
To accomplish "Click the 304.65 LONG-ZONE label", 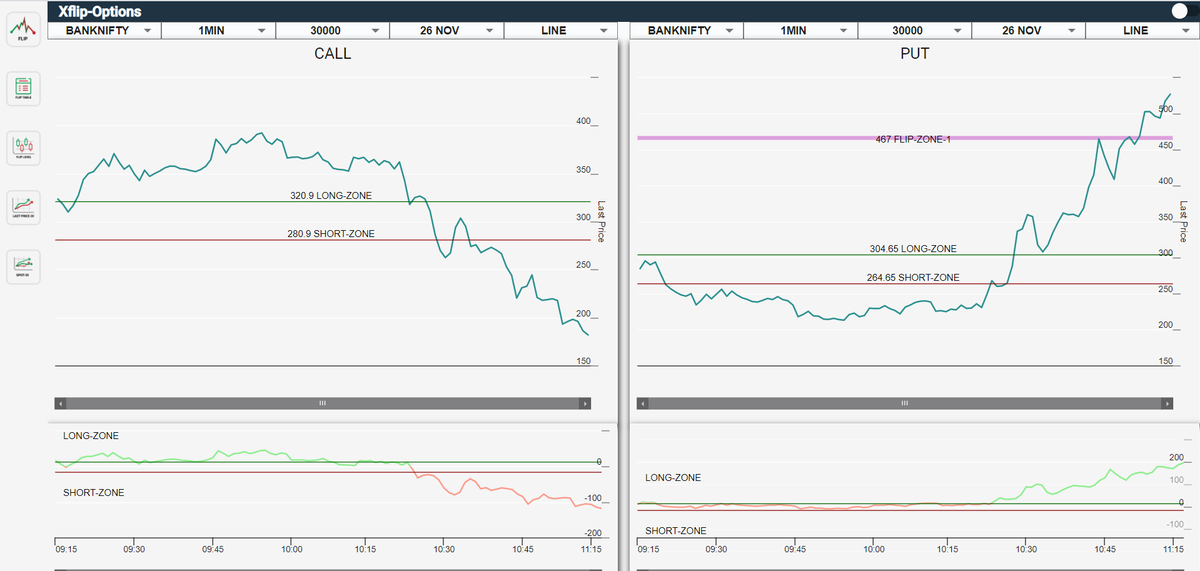I will click(913, 248).
